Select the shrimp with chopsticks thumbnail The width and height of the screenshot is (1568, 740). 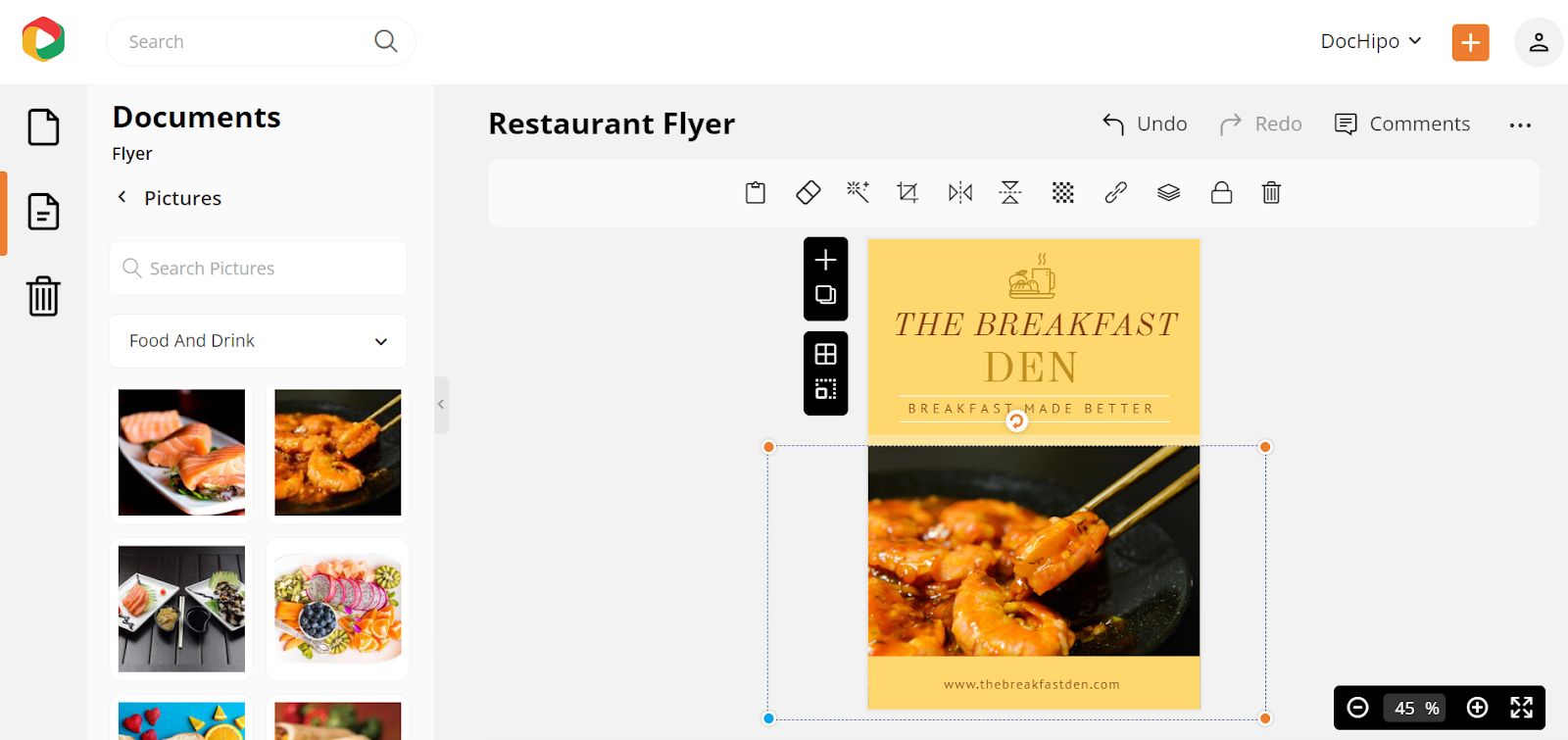338,453
